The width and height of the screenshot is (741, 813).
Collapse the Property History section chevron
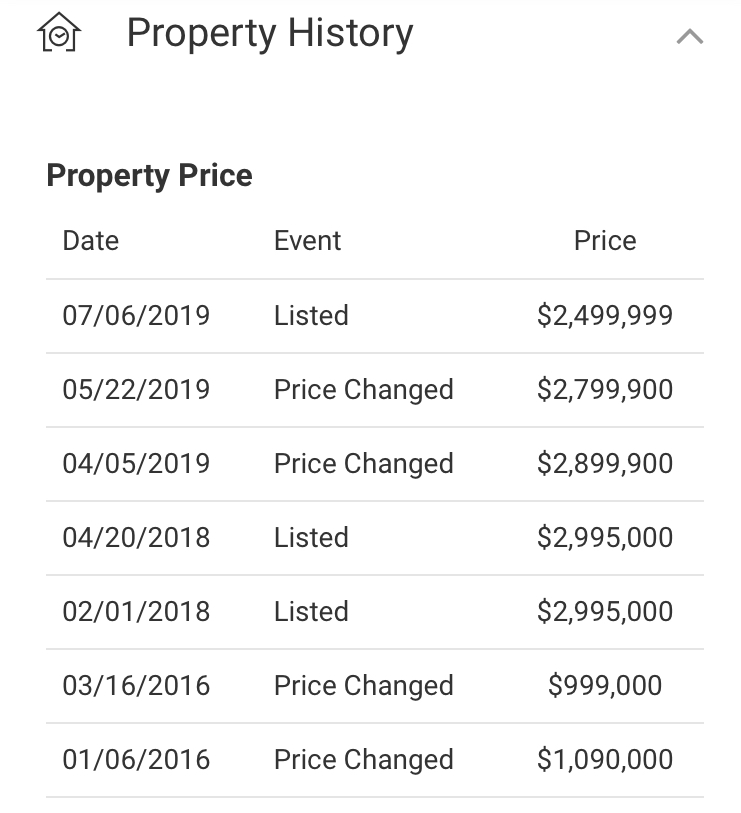point(689,37)
